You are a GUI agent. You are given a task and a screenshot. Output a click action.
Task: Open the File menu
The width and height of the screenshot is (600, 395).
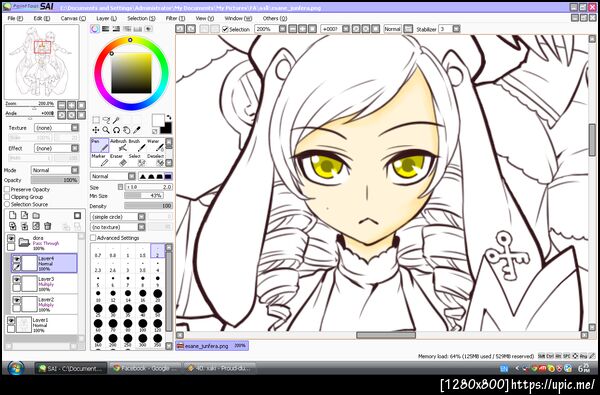(15, 18)
